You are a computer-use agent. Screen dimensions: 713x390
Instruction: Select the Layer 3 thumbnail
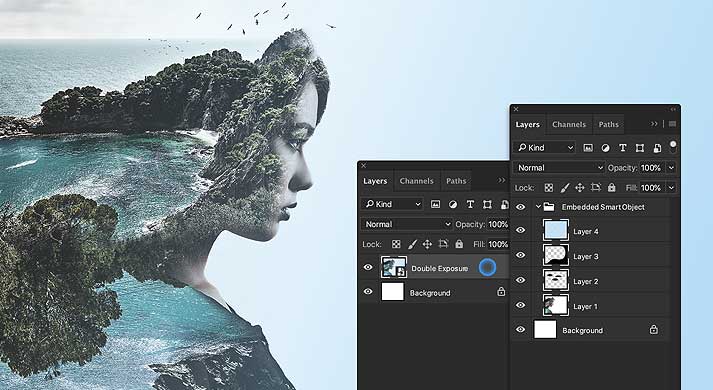click(x=556, y=255)
